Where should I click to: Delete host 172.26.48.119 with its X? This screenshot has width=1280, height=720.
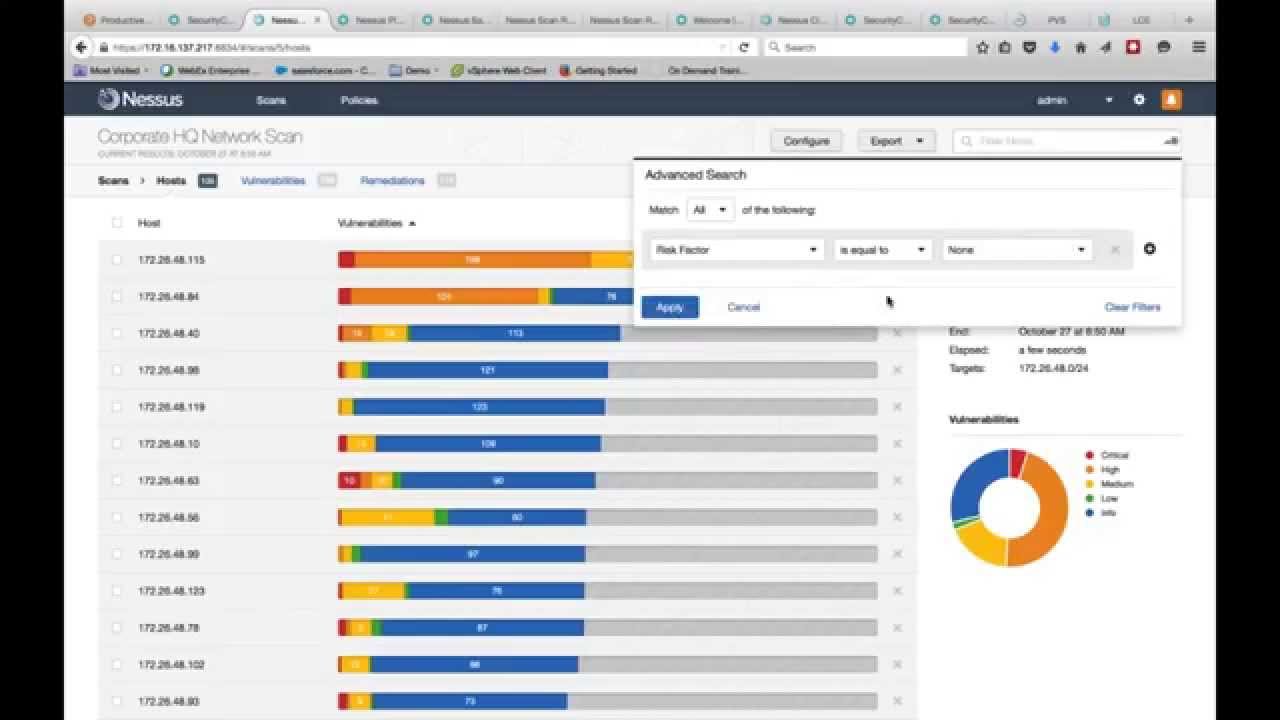[897, 407]
